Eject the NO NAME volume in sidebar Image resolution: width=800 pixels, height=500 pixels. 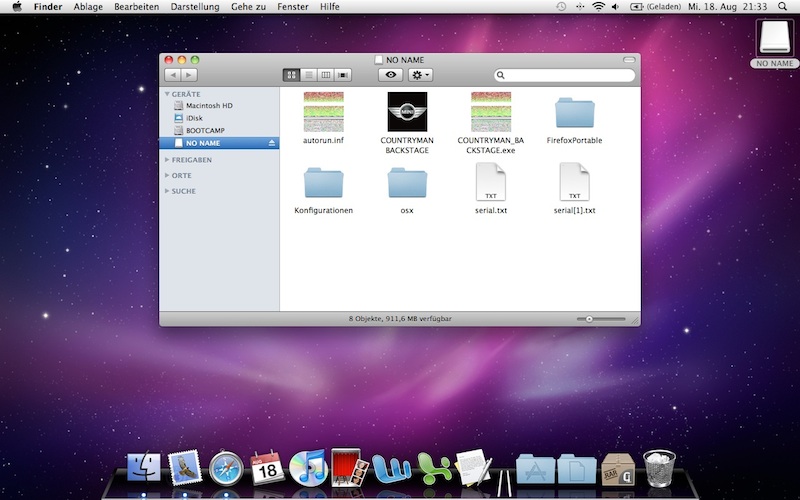(x=271, y=143)
